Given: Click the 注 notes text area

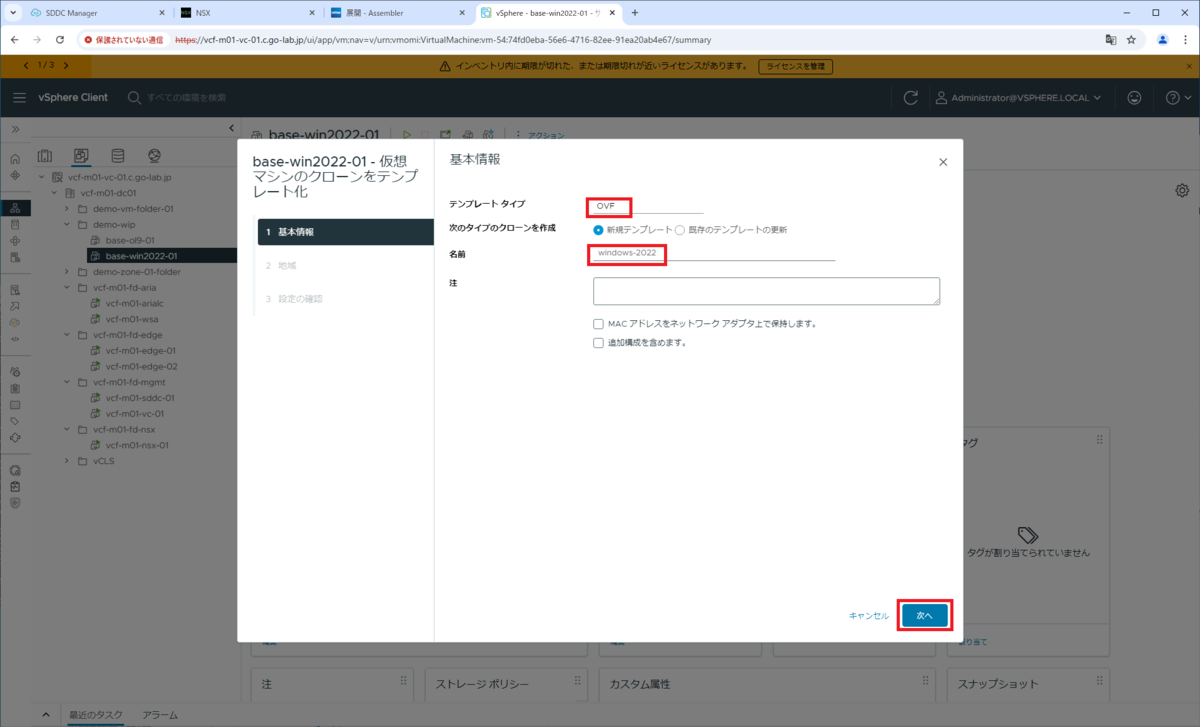Looking at the screenshot, I should click(766, 291).
